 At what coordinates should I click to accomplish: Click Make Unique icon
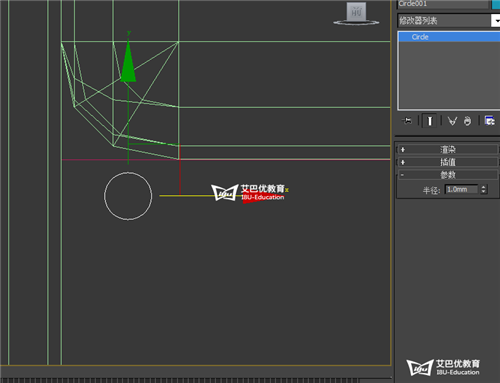452,121
